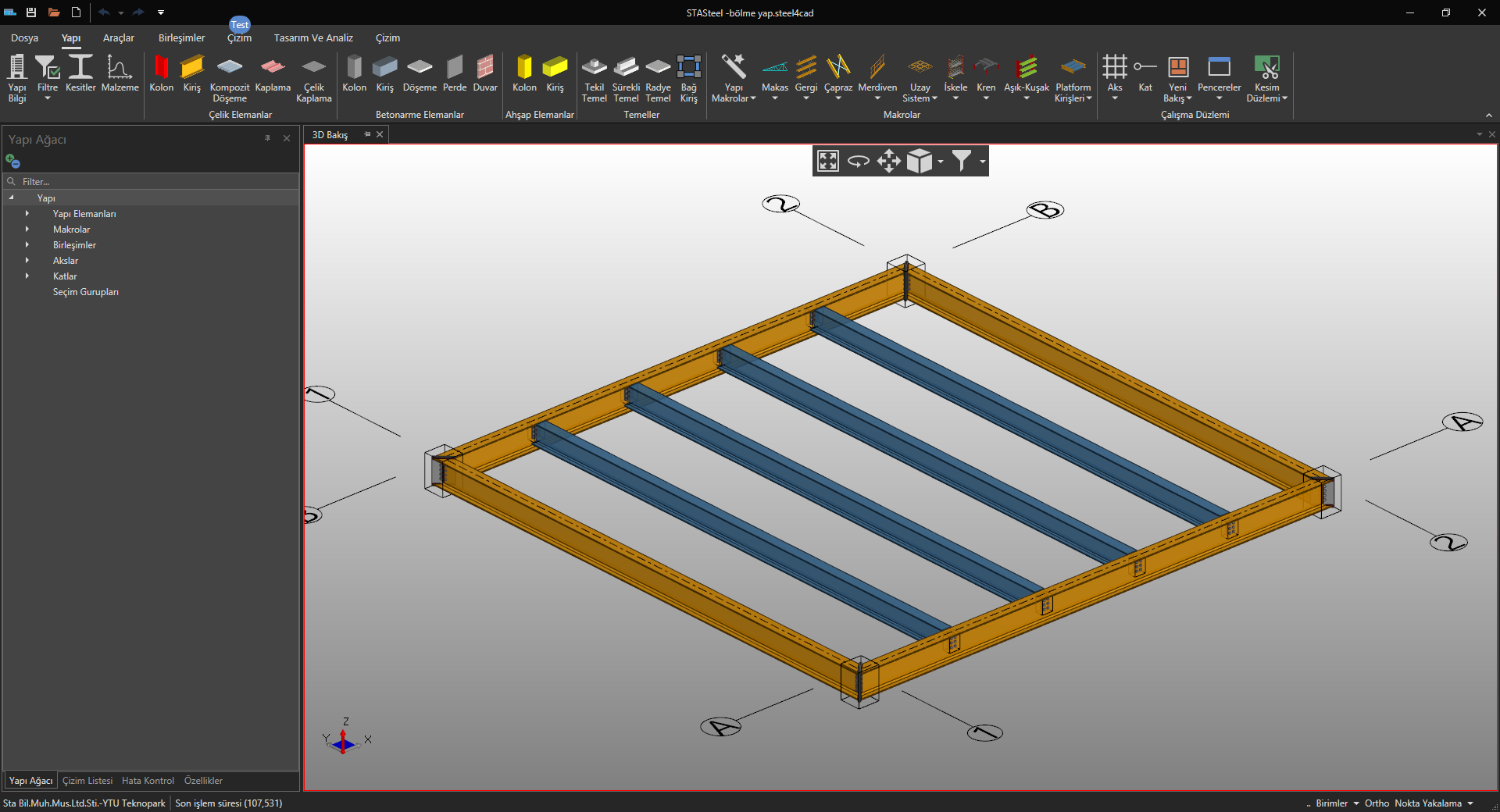
Task: Click the orbit rotate view icon
Action: (858, 161)
